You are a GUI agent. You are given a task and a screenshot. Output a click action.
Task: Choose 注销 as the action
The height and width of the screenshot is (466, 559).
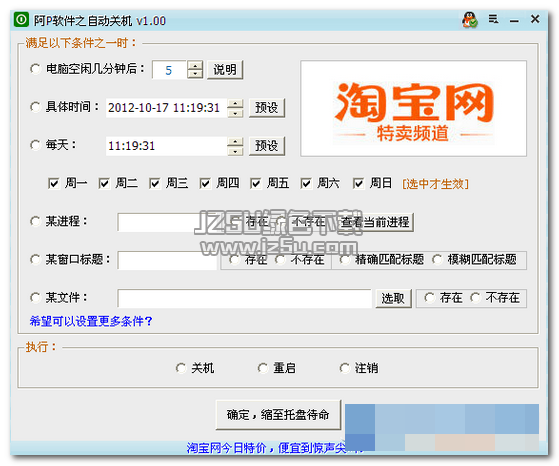pos(359,368)
